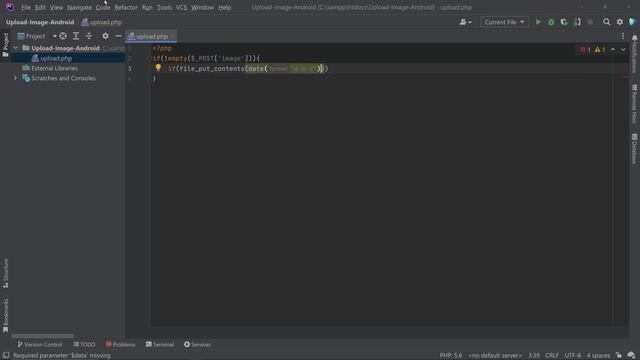Open TODO tool window
Screen dimensions: 640x360
84,344
